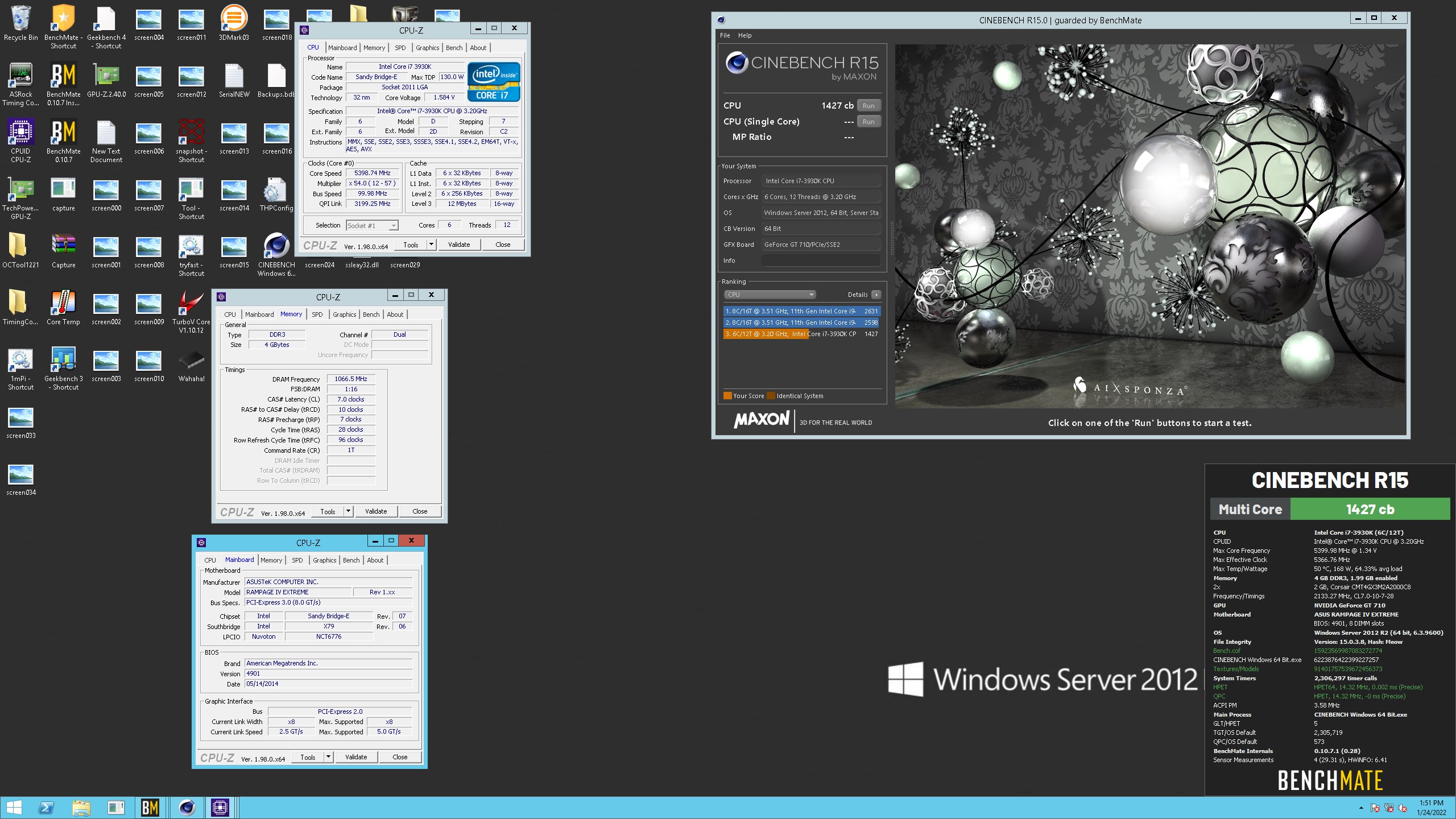Screen dimensions: 1456x819
Task: Open PowerShell from the taskbar
Action: pyautogui.click(x=46, y=808)
